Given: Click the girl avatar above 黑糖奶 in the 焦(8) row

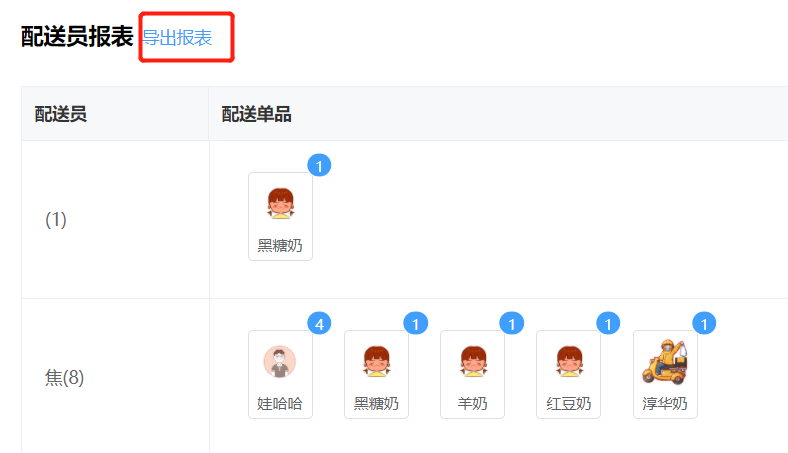Looking at the screenshot, I should pyautogui.click(x=377, y=361).
